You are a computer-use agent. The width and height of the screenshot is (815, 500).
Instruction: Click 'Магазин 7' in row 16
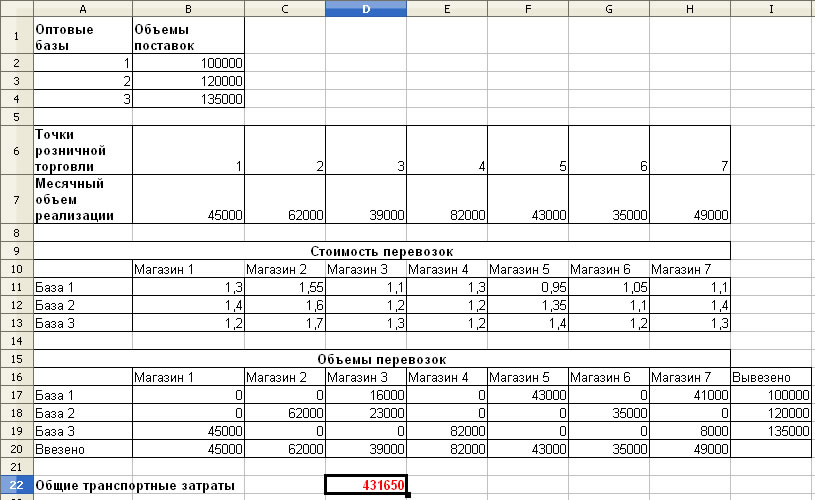(690, 377)
